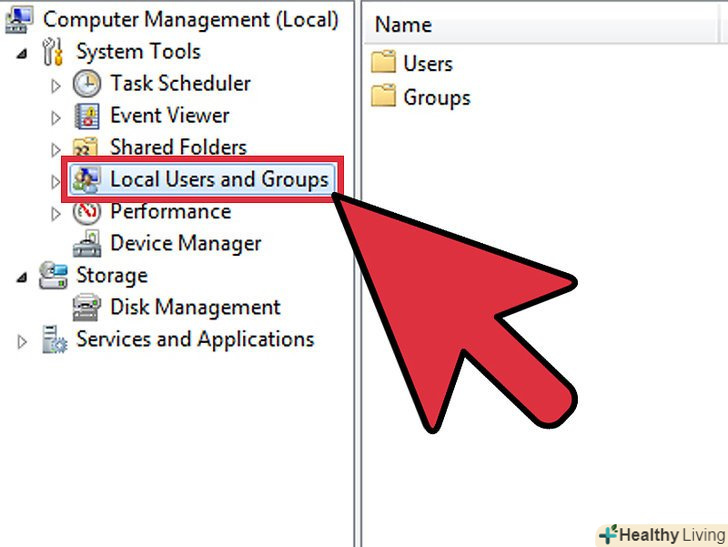Expand the Local Users and Groups node

56,182
